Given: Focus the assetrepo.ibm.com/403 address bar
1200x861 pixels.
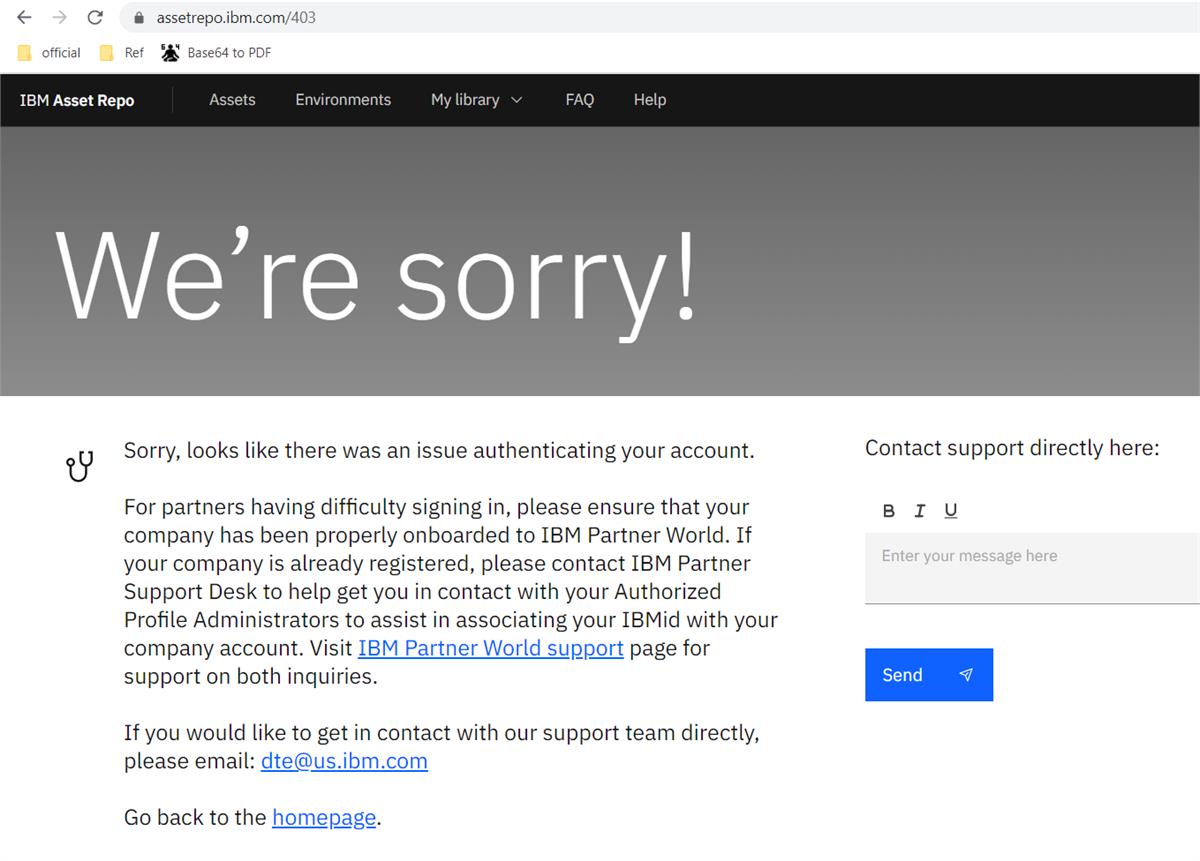Looking at the screenshot, I should [660, 17].
